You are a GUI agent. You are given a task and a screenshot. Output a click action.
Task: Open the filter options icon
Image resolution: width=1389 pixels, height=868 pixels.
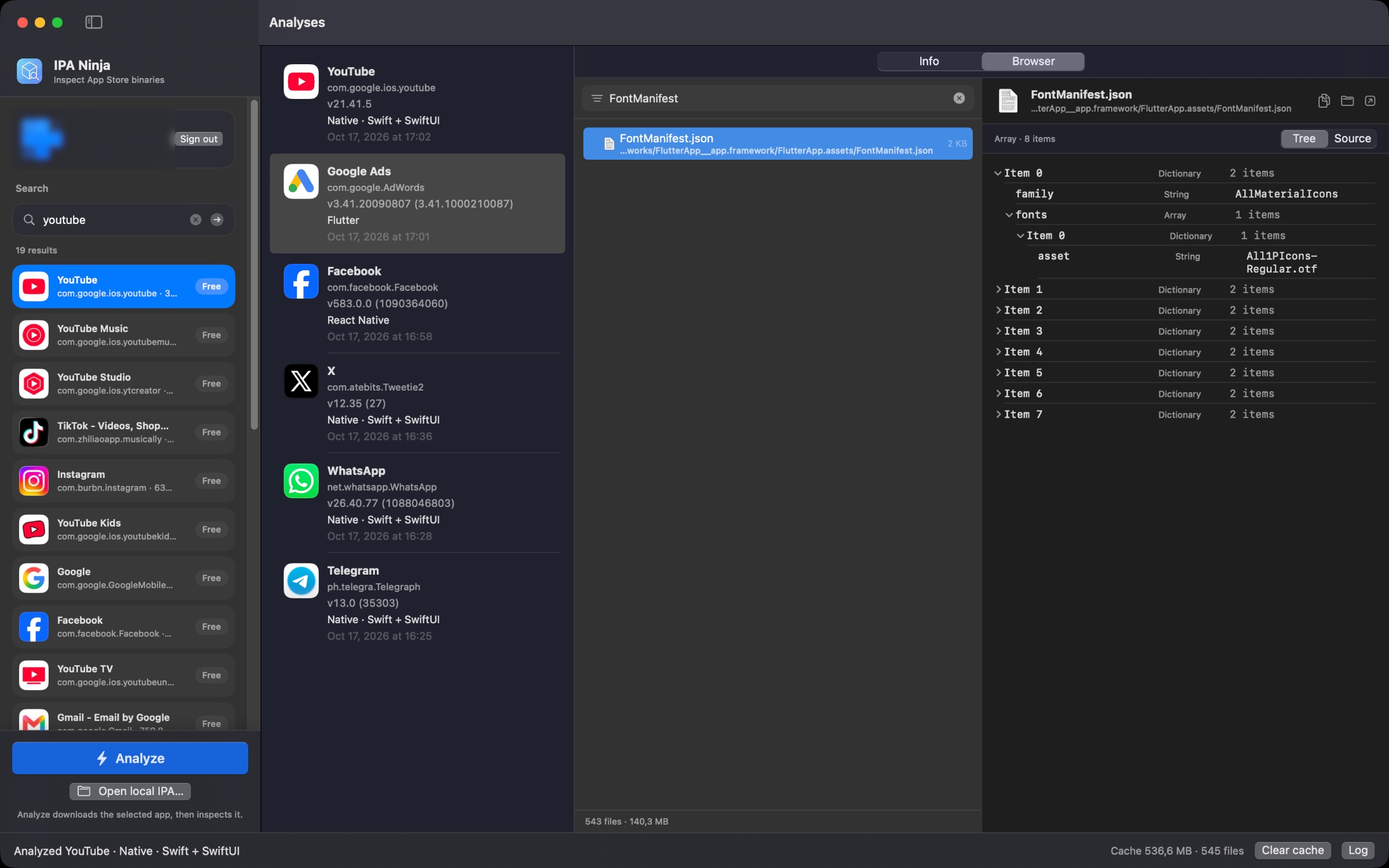597,98
